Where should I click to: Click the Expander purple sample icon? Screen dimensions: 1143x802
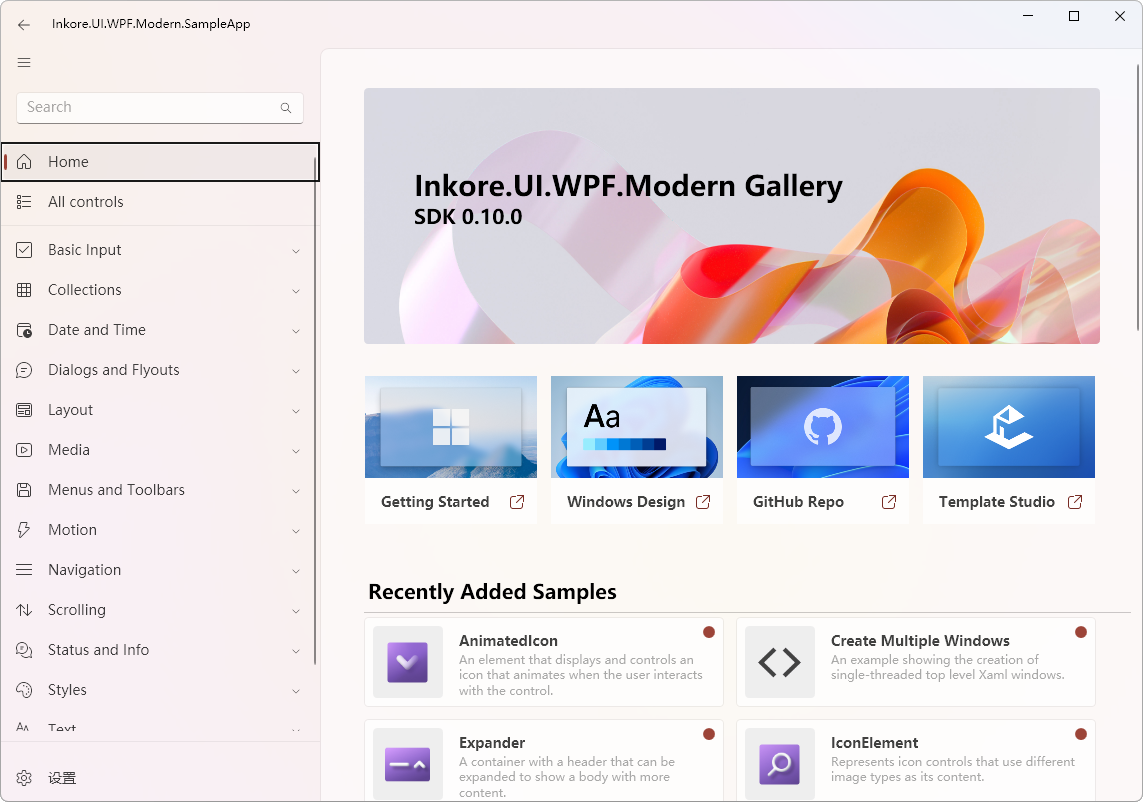pos(407,764)
